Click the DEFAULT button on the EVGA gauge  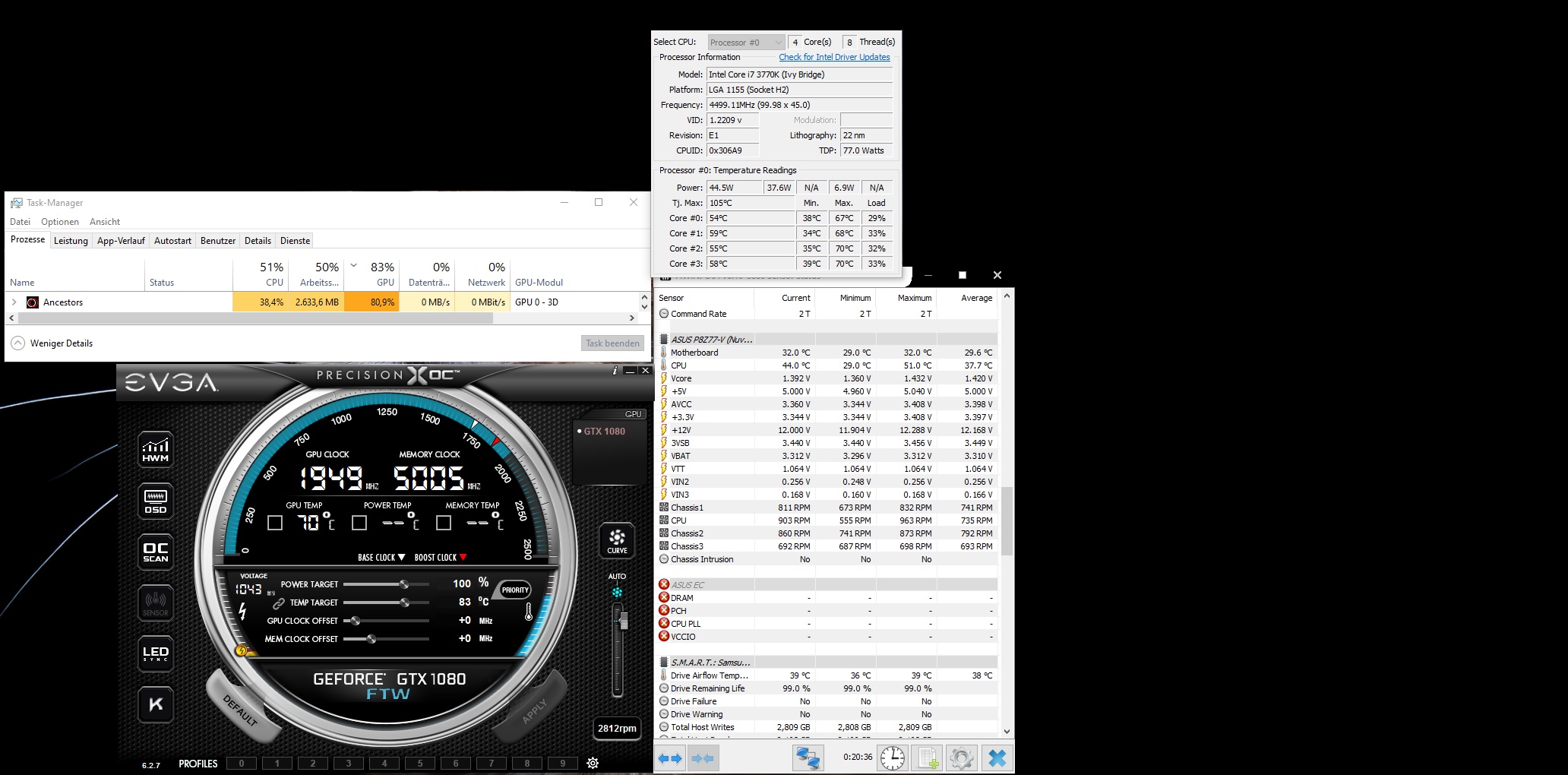coord(240,710)
